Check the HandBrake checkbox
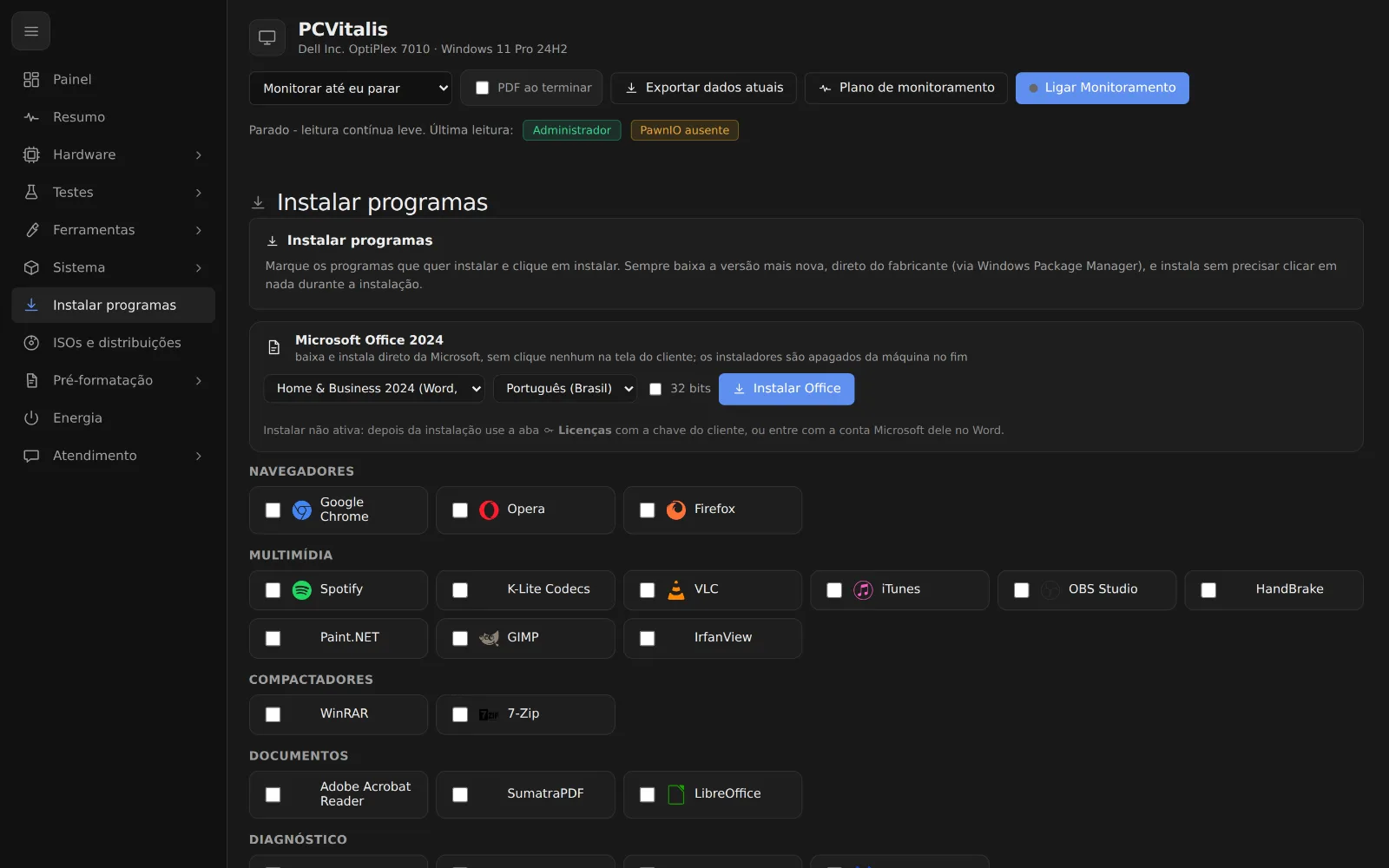This screenshot has width=1389, height=868. coord(1208,590)
